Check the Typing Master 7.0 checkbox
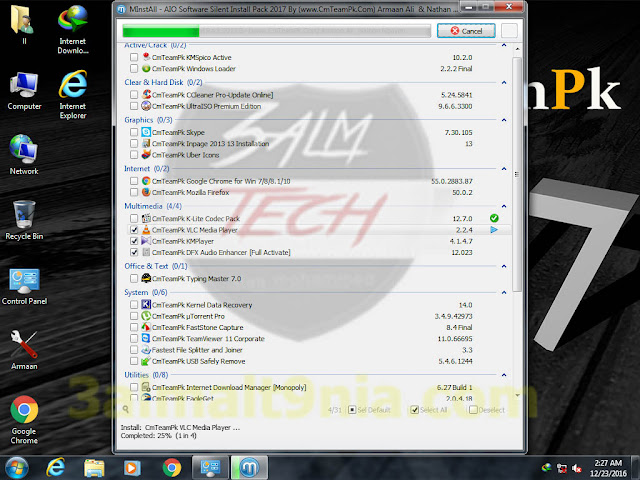This screenshot has height=480, width=640. tap(134, 278)
